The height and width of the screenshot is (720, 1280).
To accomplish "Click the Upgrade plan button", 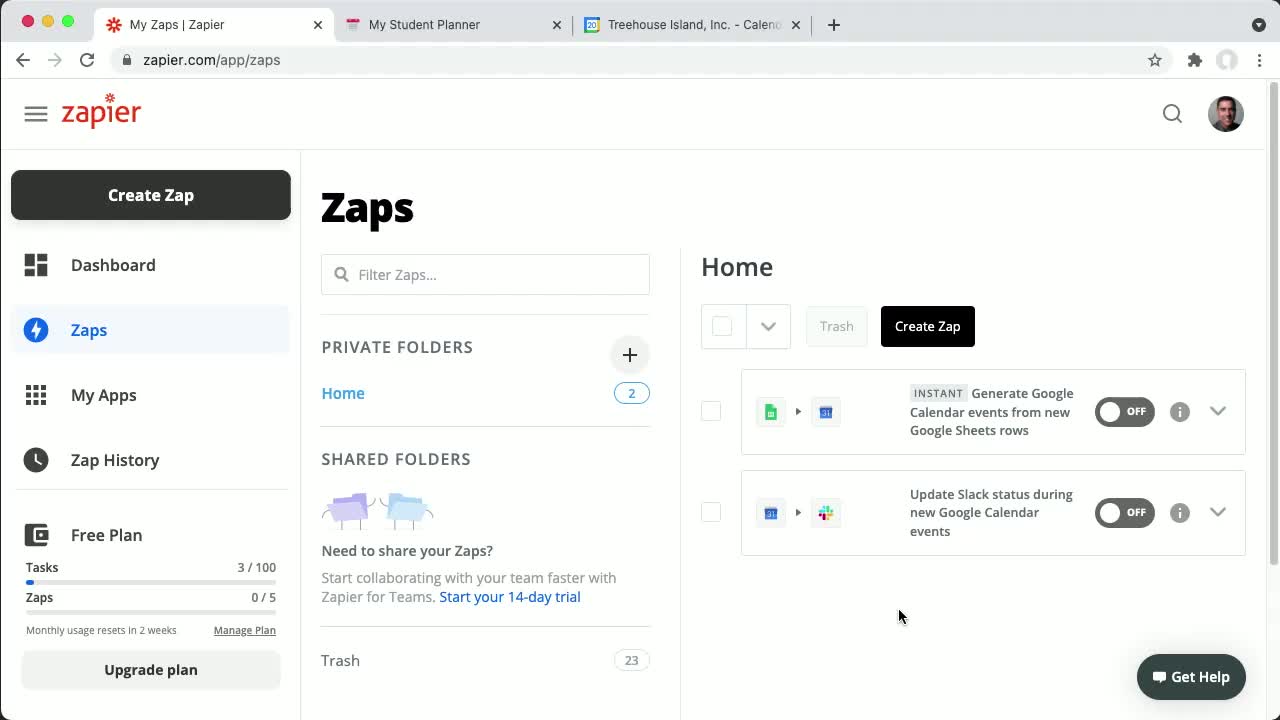I will (151, 670).
